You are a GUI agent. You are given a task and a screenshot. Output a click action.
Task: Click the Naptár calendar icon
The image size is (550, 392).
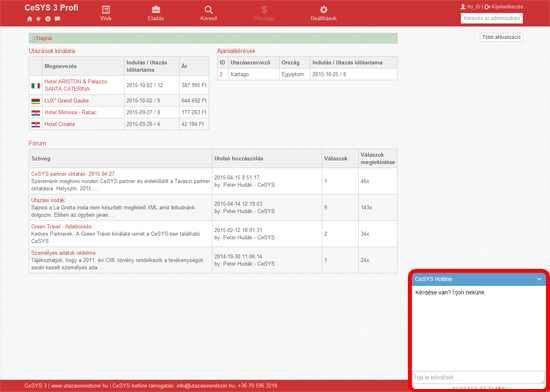(34, 39)
